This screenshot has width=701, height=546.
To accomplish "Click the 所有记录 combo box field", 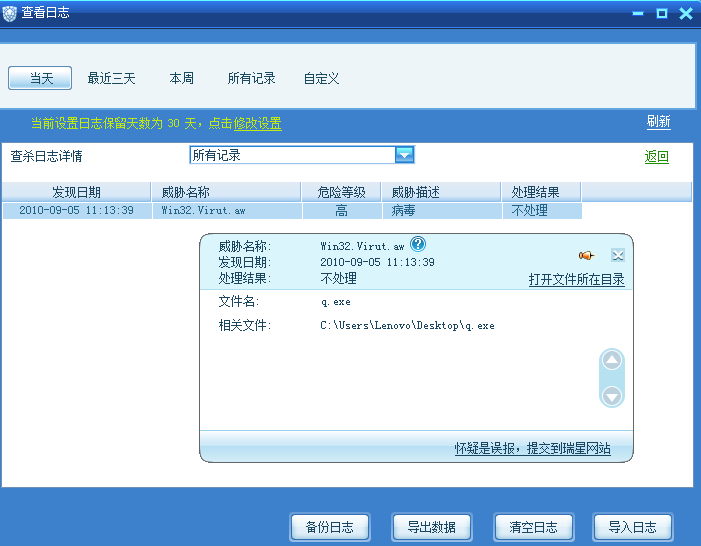I will tap(302, 155).
